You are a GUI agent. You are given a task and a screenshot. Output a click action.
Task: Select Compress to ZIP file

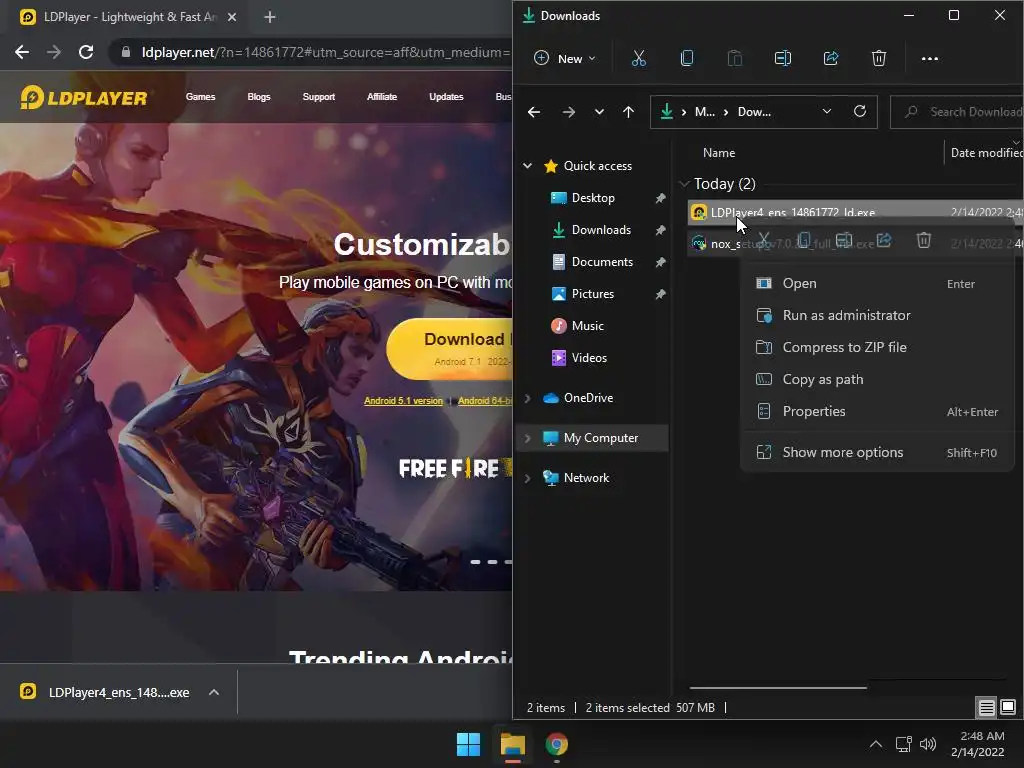876,347
